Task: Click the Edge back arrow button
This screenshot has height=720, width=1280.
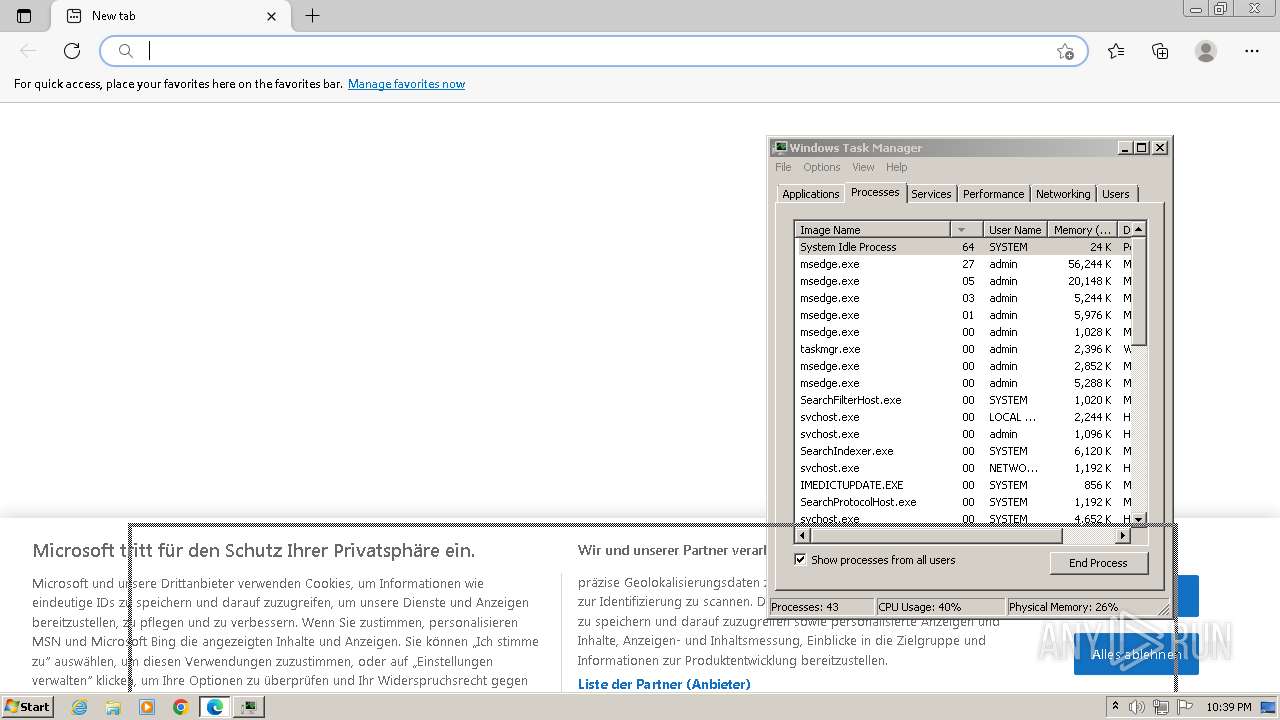Action: (28, 51)
